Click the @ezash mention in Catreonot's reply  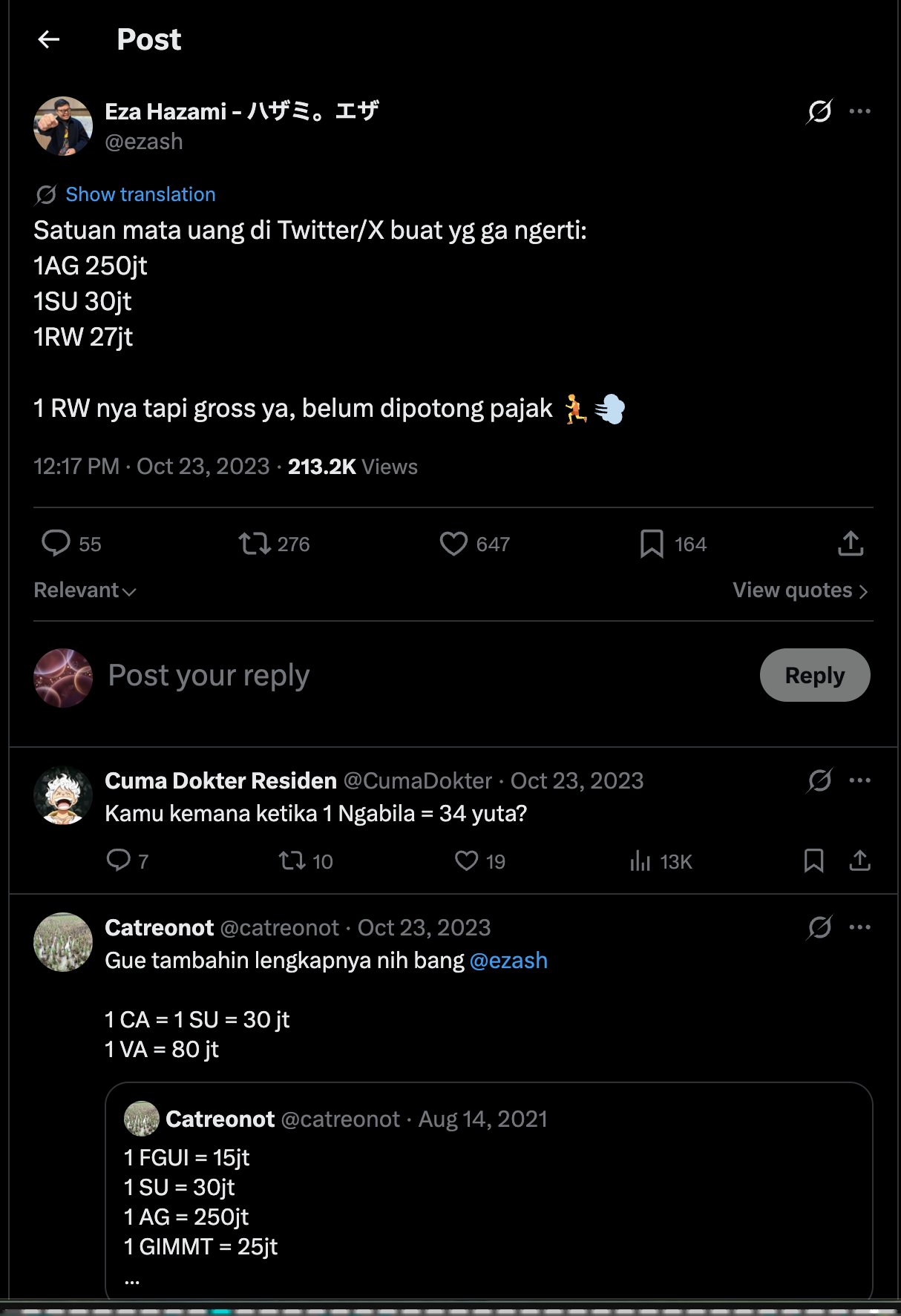pos(508,961)
